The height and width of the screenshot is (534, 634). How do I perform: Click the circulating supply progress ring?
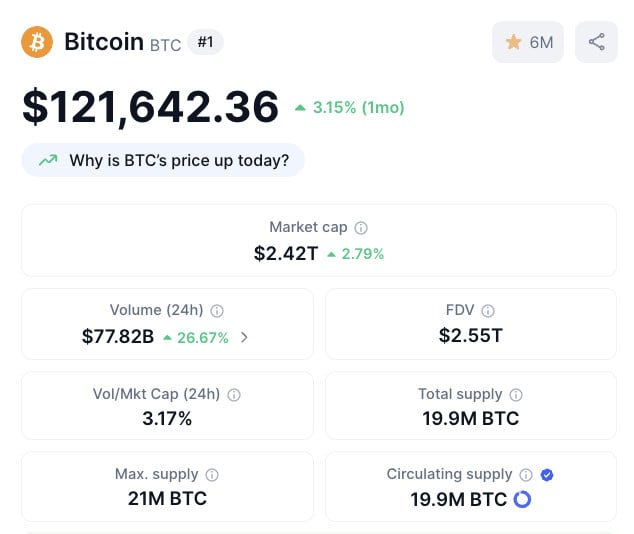coord(522,499)
